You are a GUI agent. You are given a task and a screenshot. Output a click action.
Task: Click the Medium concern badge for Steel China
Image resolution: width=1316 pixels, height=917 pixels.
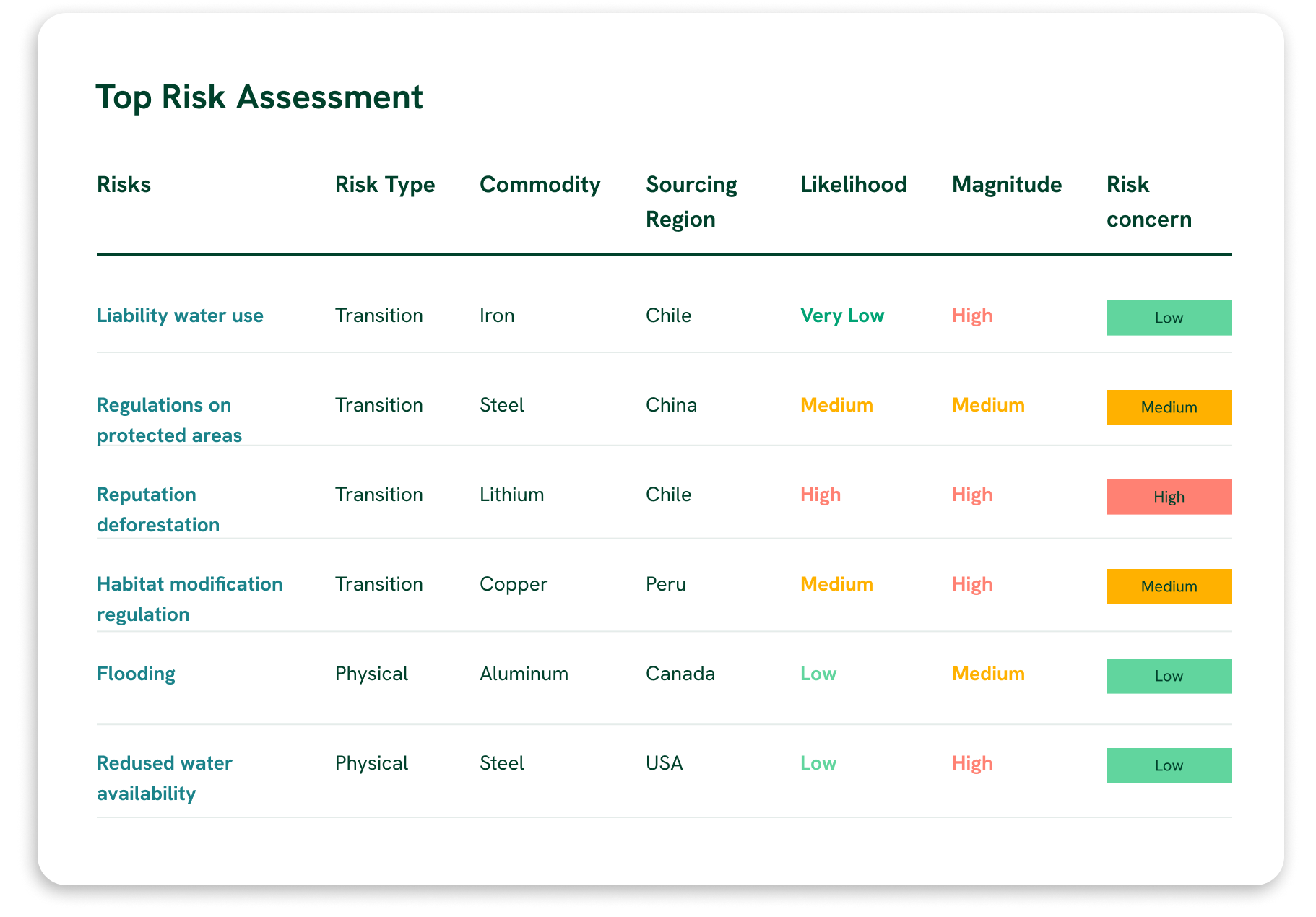[1168, 407]
